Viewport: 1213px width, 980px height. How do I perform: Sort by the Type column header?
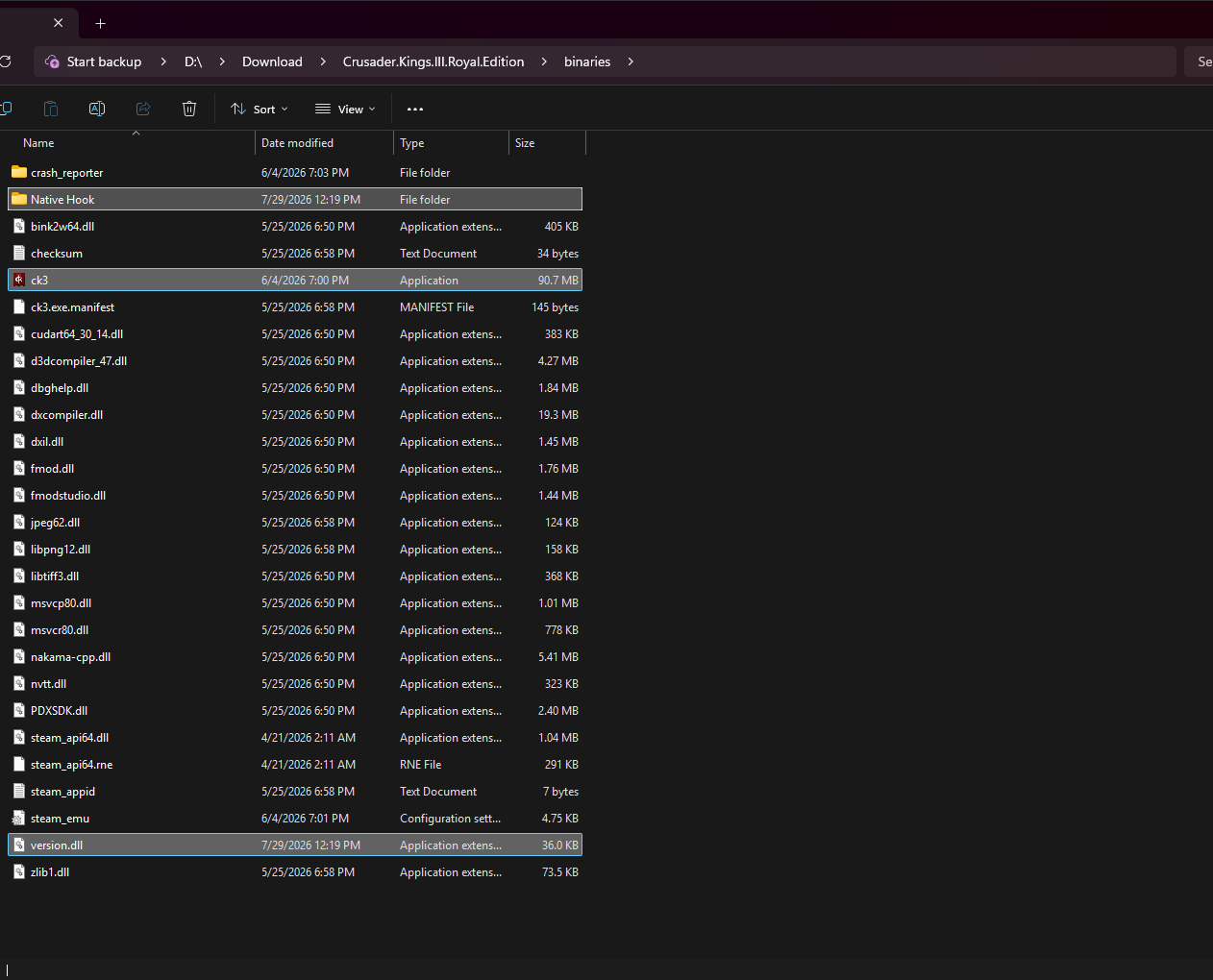click(411, 143)
